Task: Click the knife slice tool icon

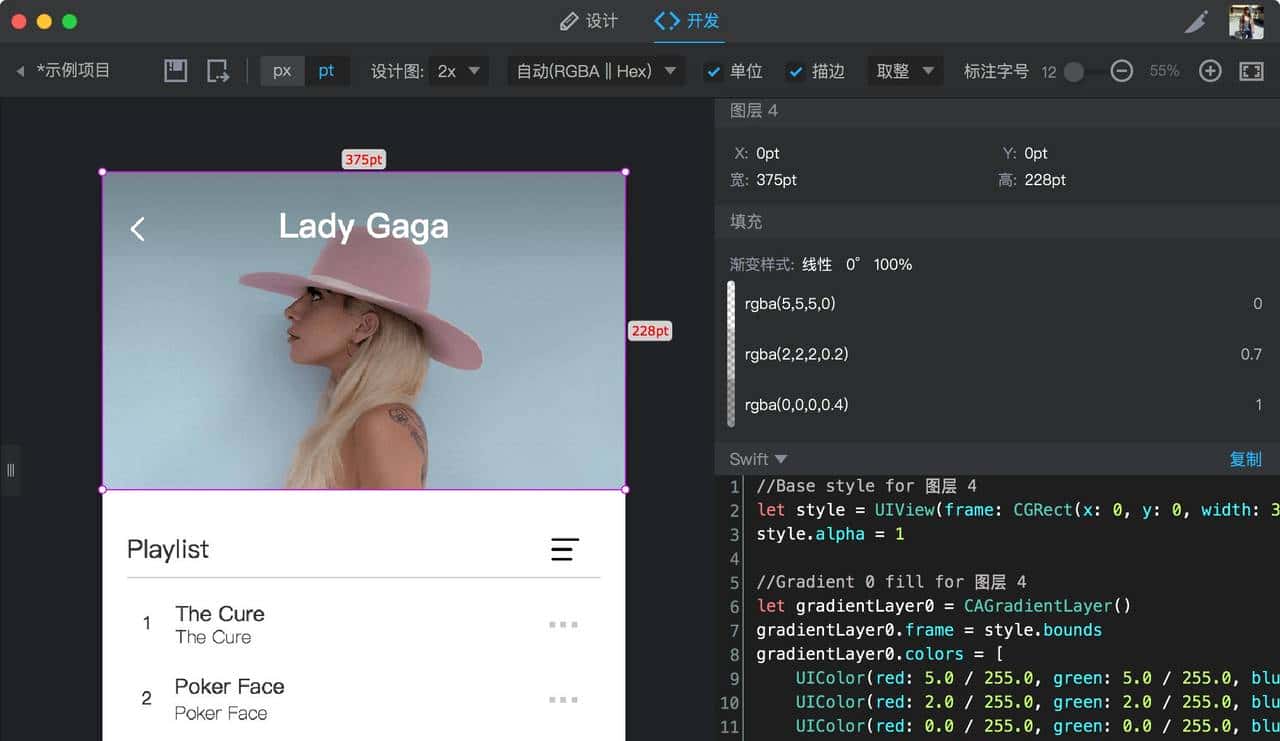Action: 1196,22
